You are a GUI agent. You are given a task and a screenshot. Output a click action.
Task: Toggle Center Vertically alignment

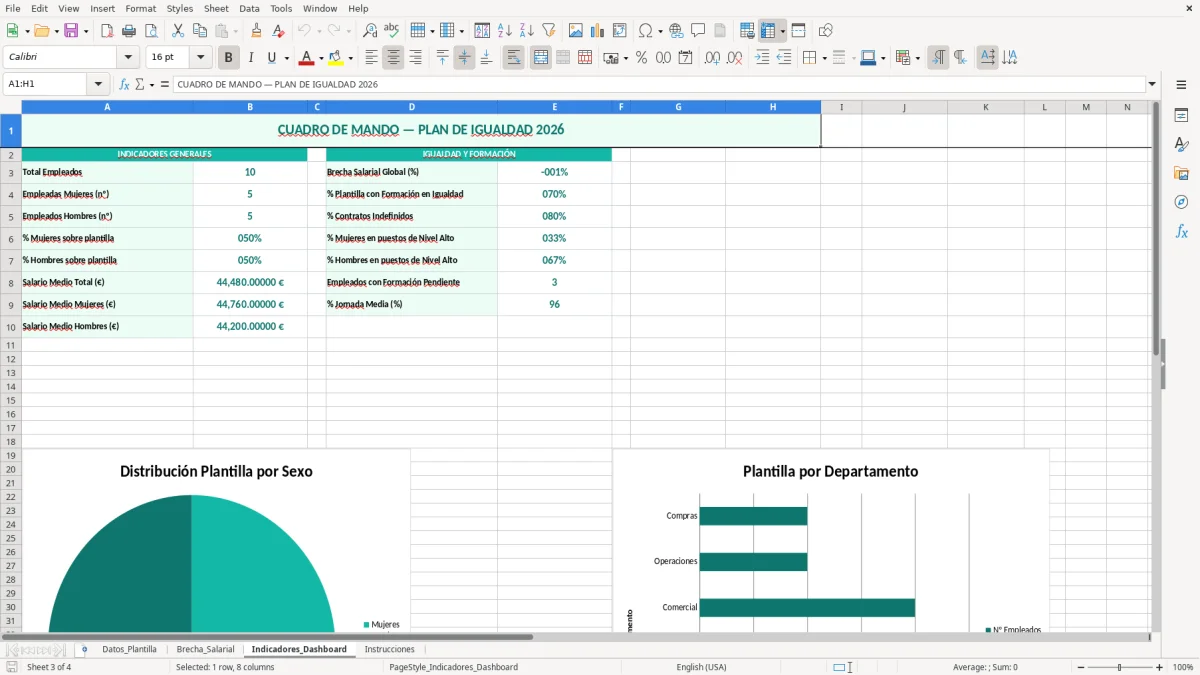point(464,58)
